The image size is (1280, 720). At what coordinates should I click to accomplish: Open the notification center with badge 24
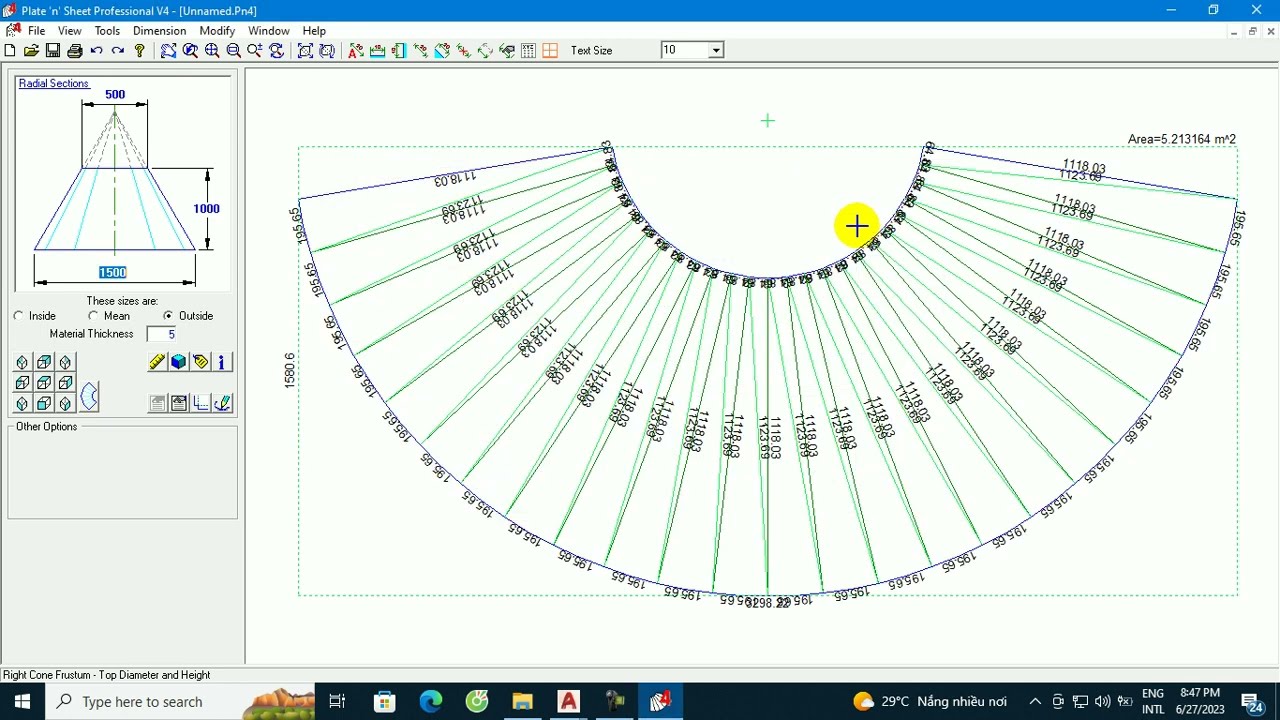click(x=1252, y=702)
